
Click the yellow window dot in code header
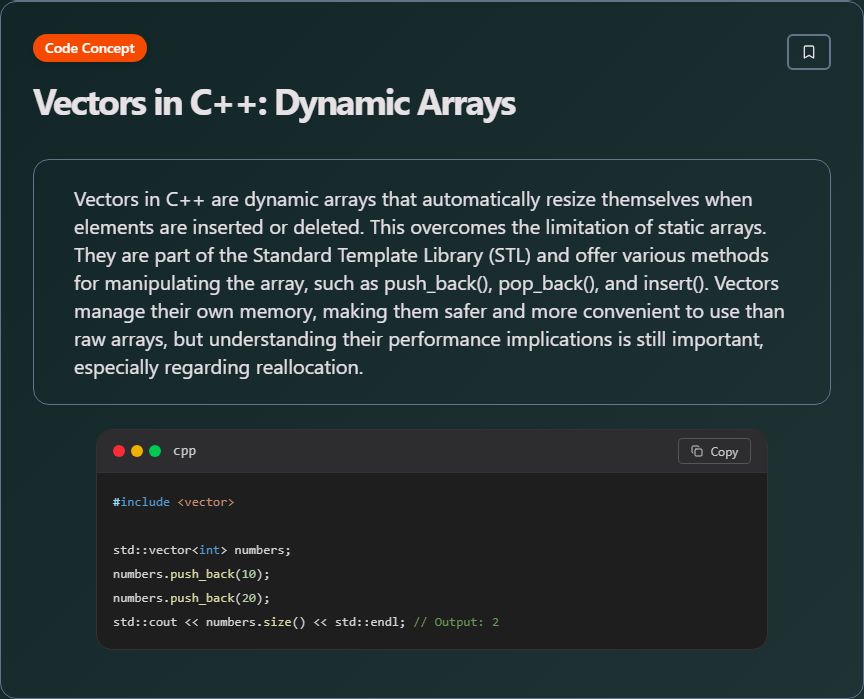click(x=137, y=451)
